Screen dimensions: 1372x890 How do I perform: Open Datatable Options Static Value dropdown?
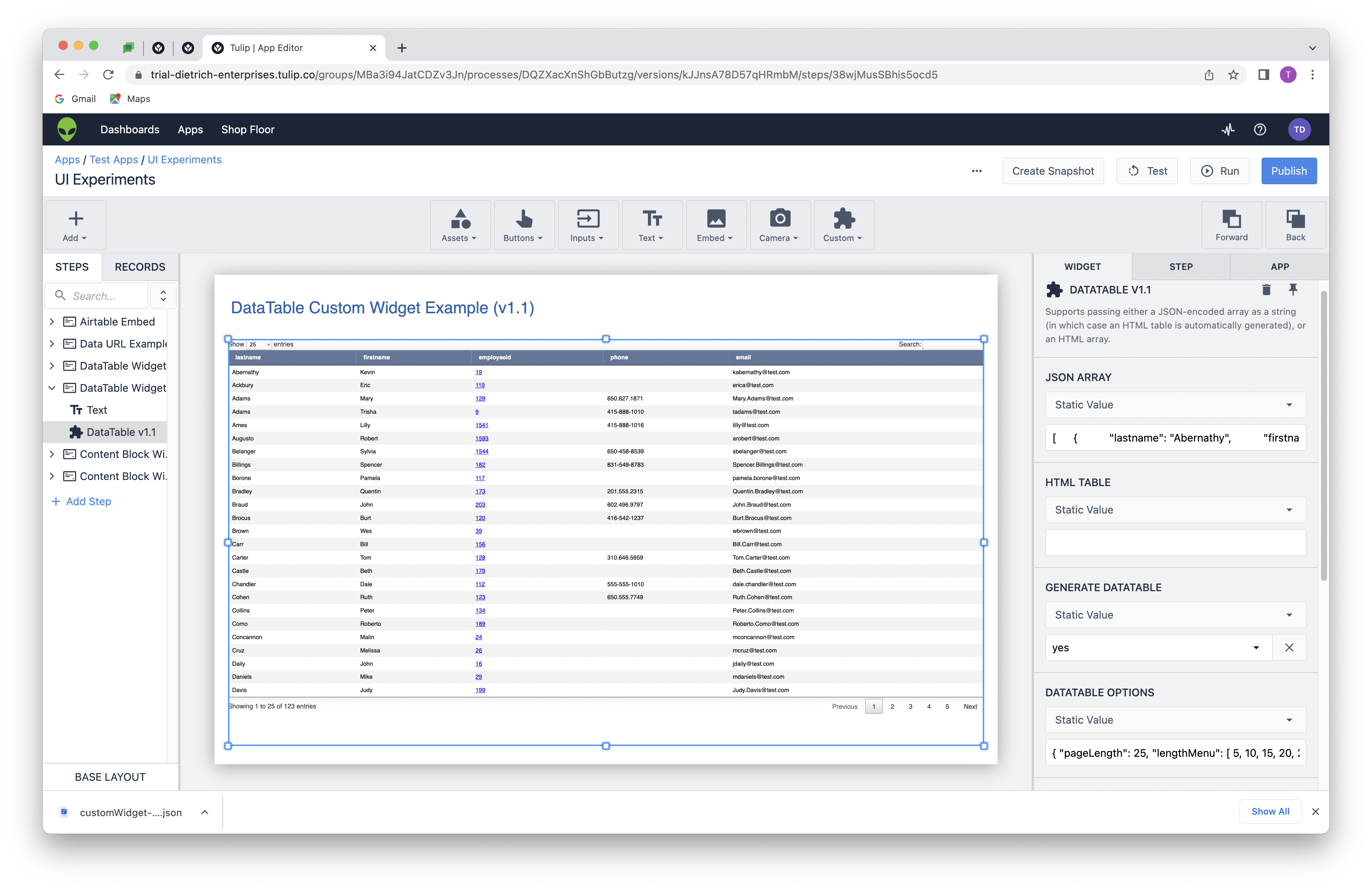1176,719
